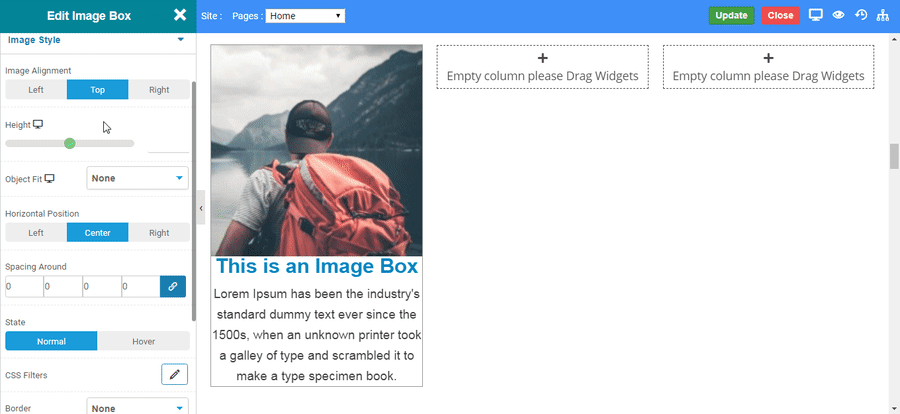Viewport: 900px width, 414px height.
Task: Set Horizontal Position to Right
Action: click(x=159, y=233)
